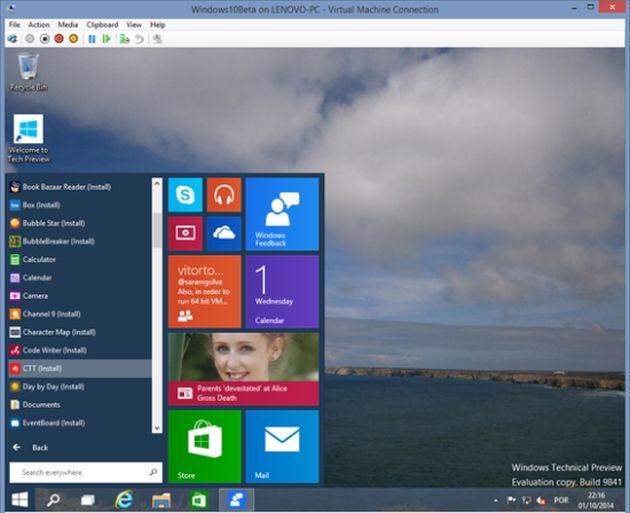Open the Clipboard menu
This screenshot has width=630, height=513.
[x=102, y=25]
